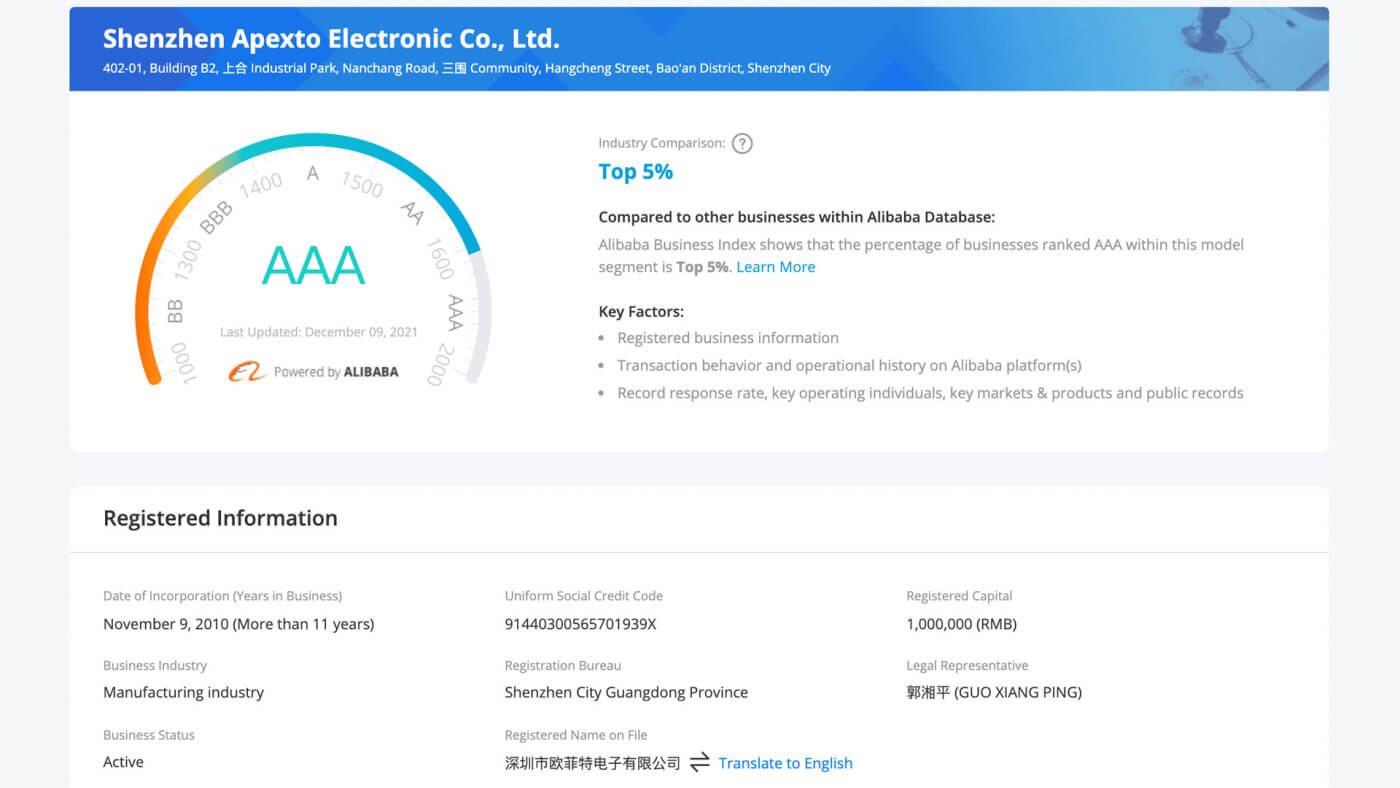Click the Top 5% industry comparison value

tap(636, 172)
